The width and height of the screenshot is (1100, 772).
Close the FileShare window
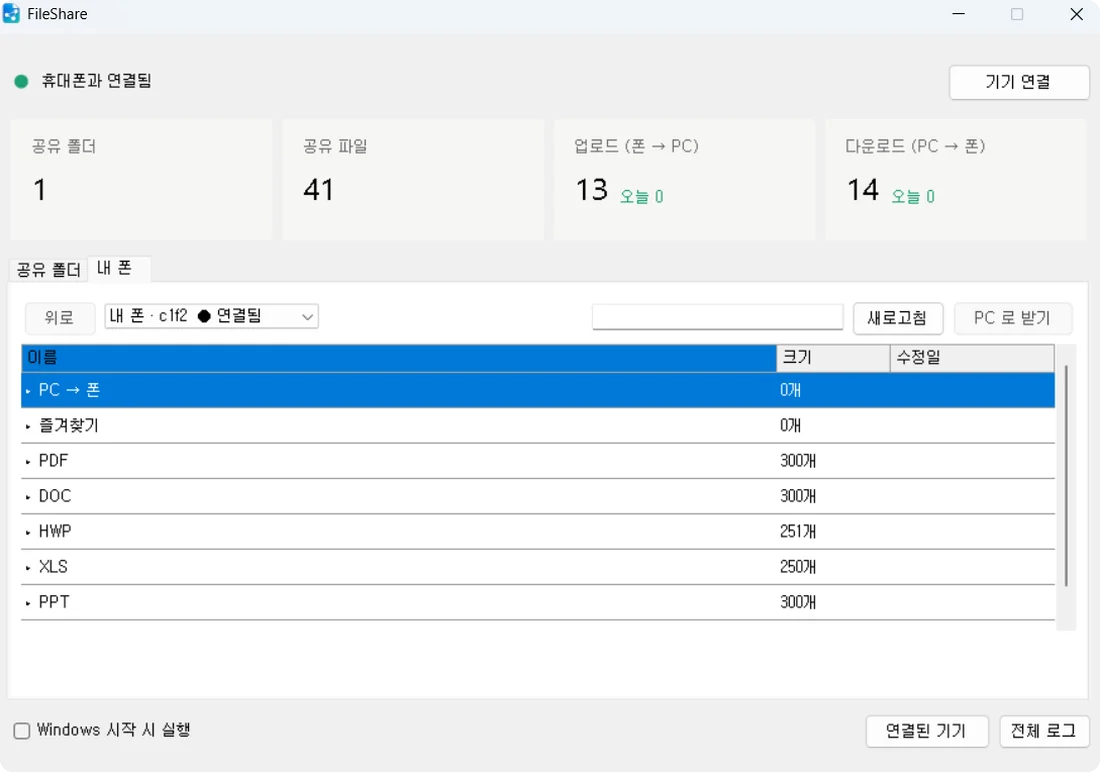pyautogui.click(x=1077, y=14)
